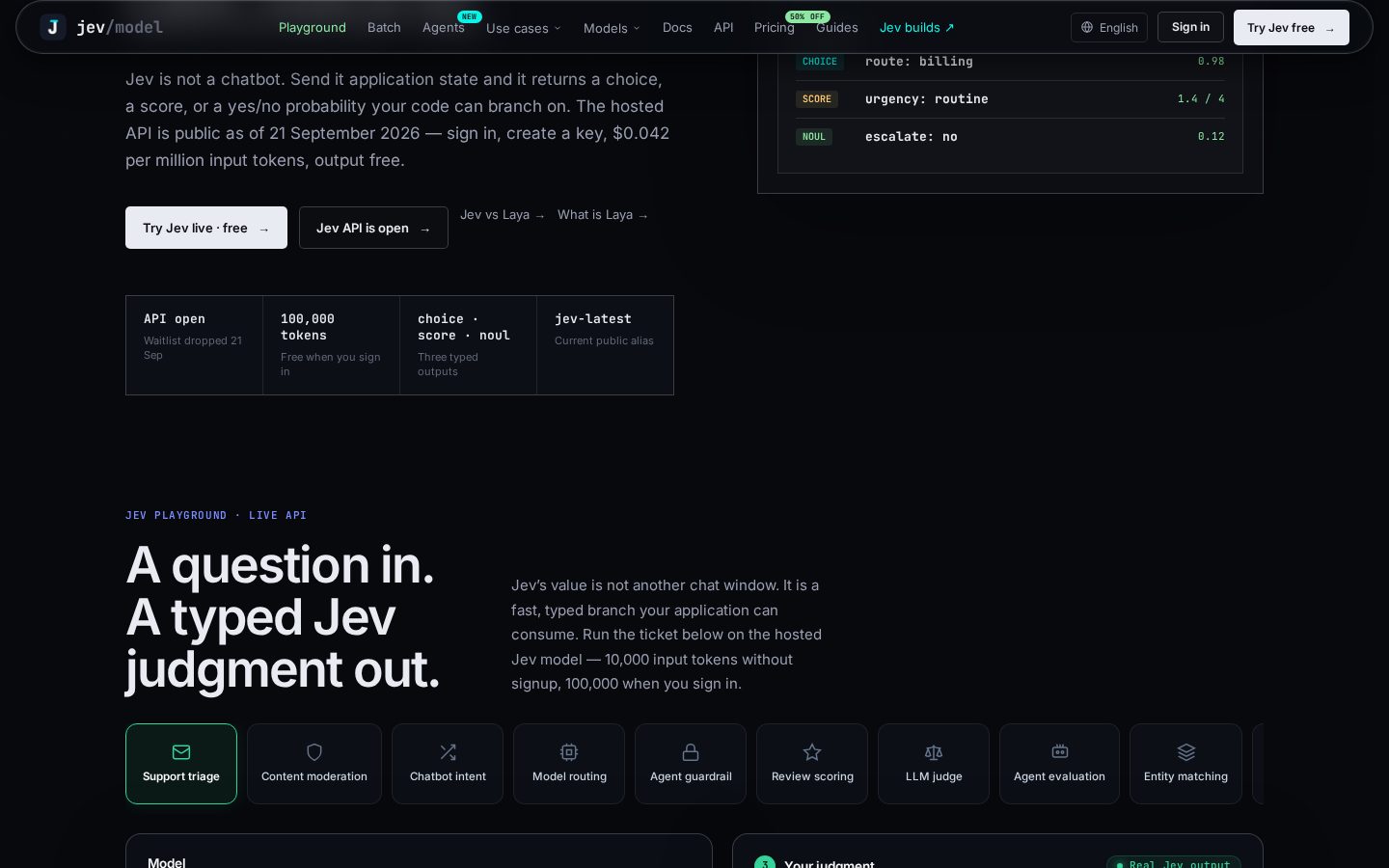Viewport: 1389px width, 868px height.
Task: Click the CHOICE tag on route: billing row
Action: pyautogui.click(x=820, y=62)
